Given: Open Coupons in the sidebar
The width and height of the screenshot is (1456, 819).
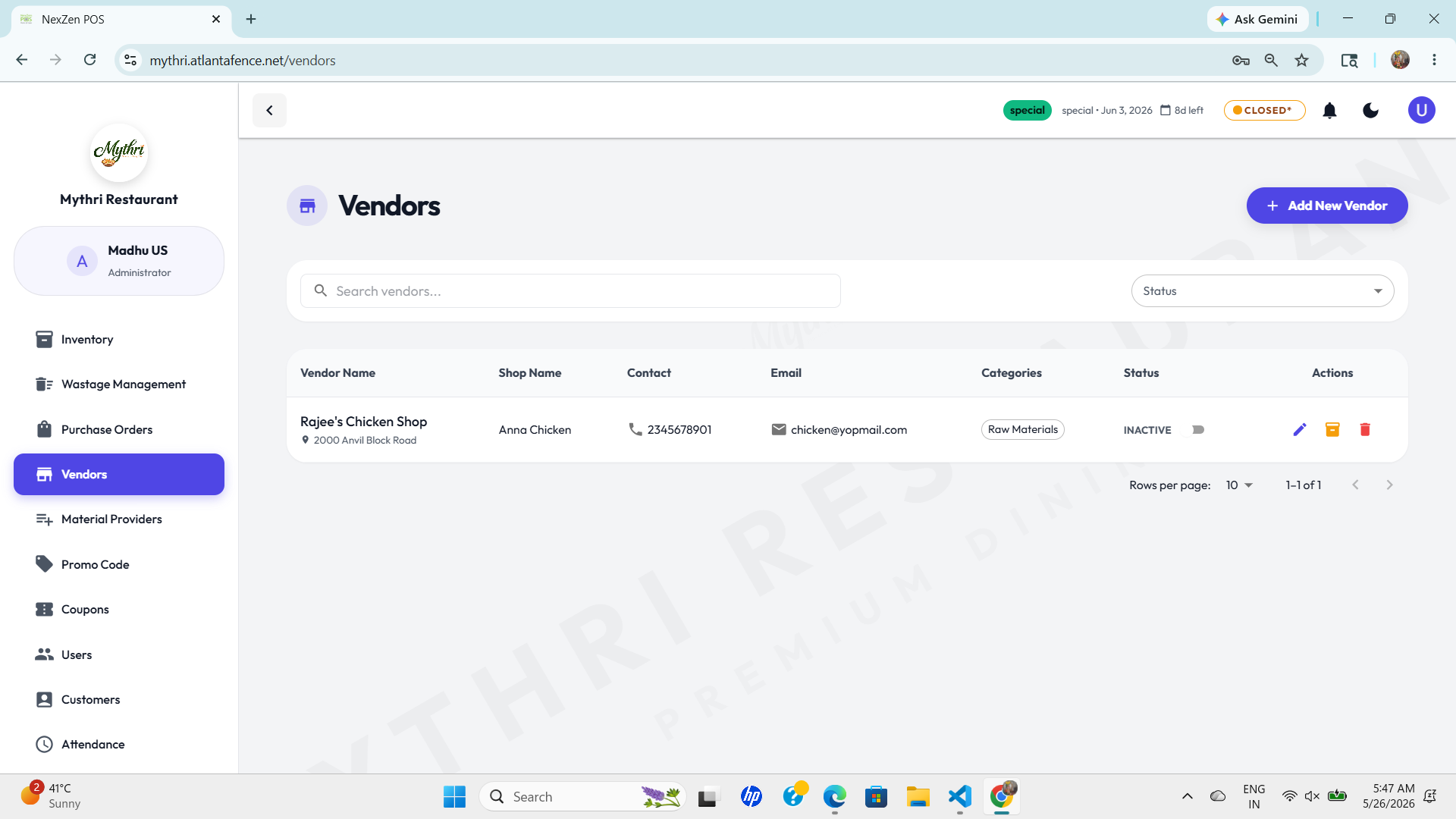Looking at the screenshot, I should [119, 610].
